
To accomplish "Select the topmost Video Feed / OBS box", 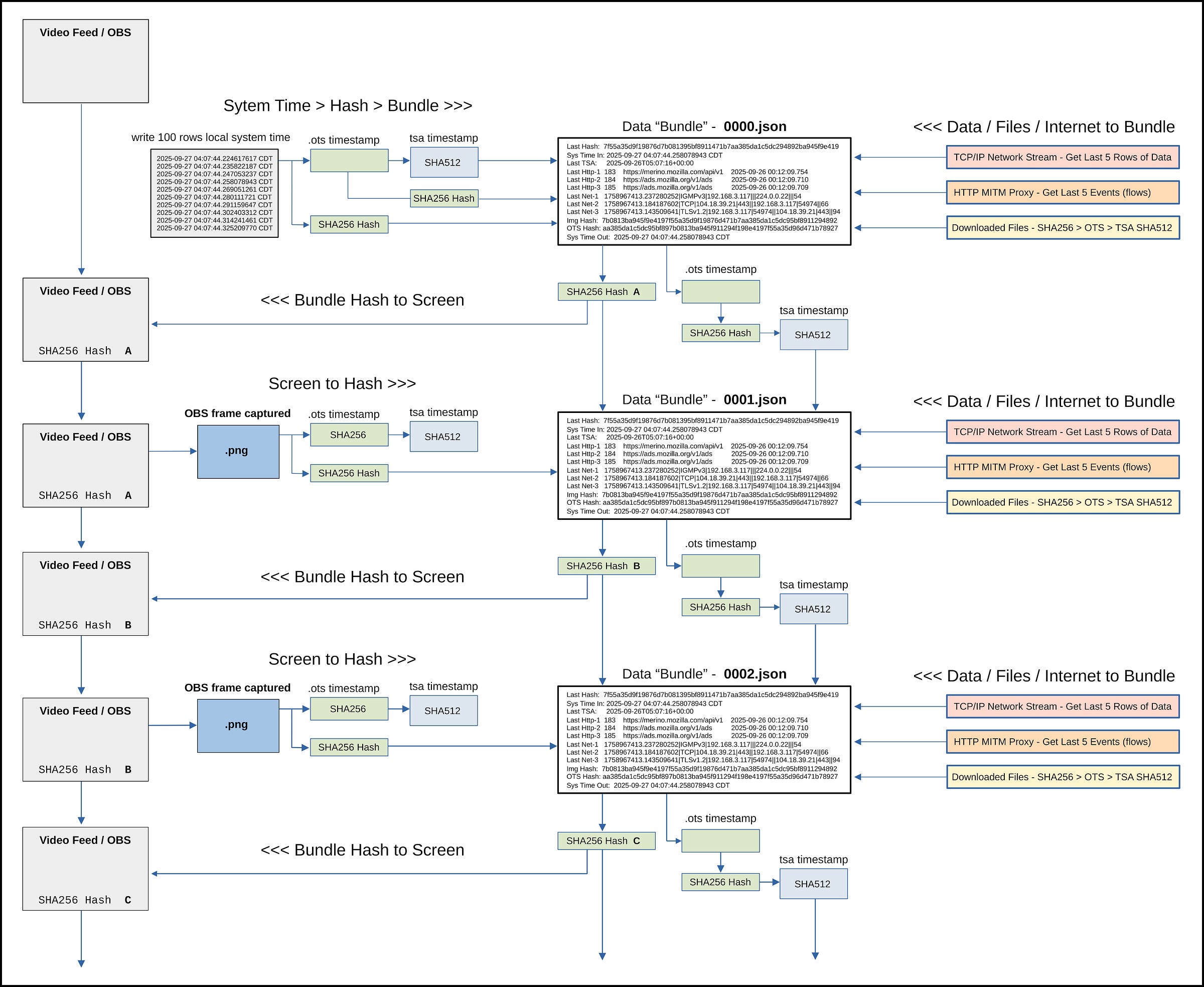I will [x=85, y=61].
